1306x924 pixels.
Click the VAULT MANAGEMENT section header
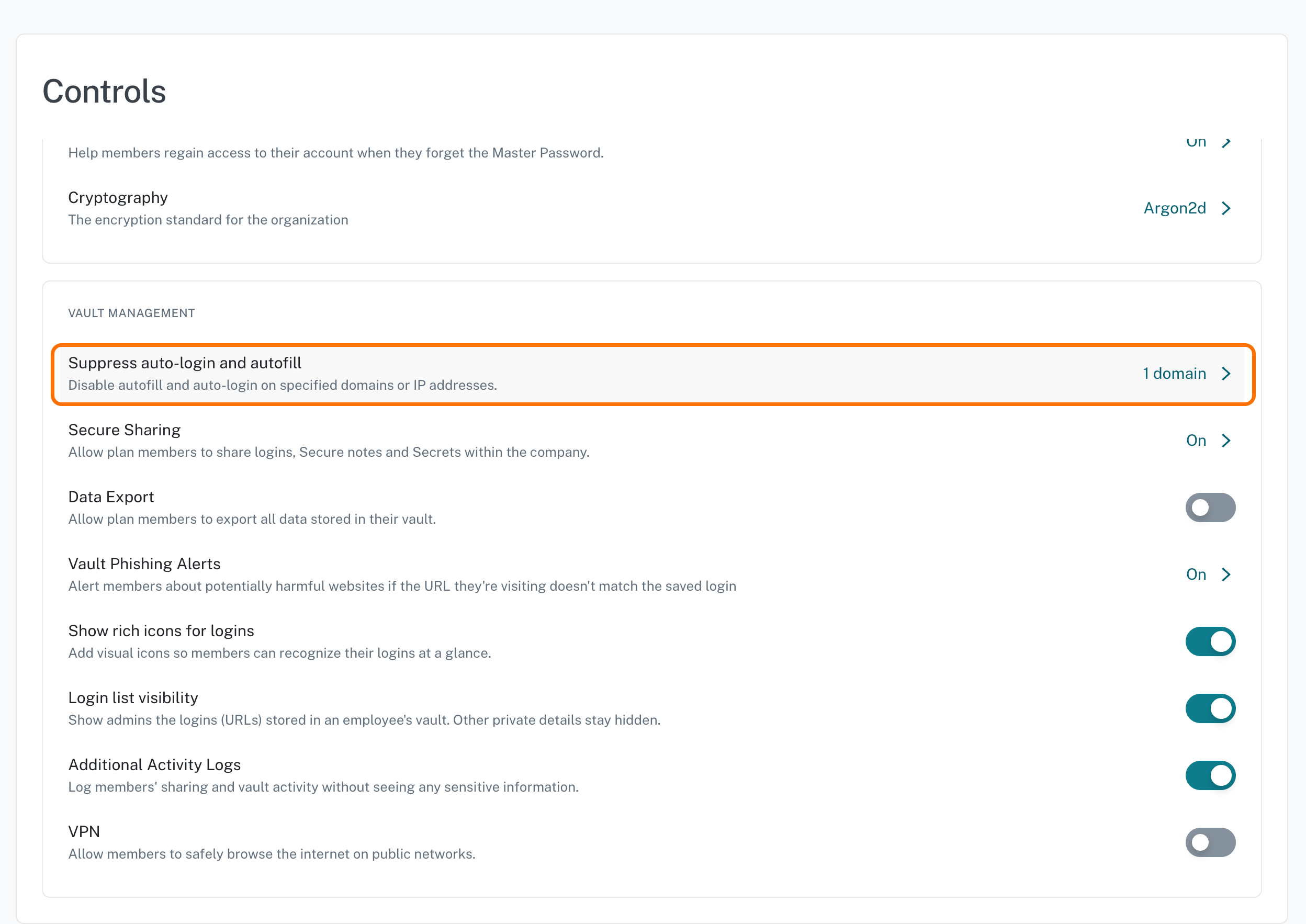coord(131,313)
